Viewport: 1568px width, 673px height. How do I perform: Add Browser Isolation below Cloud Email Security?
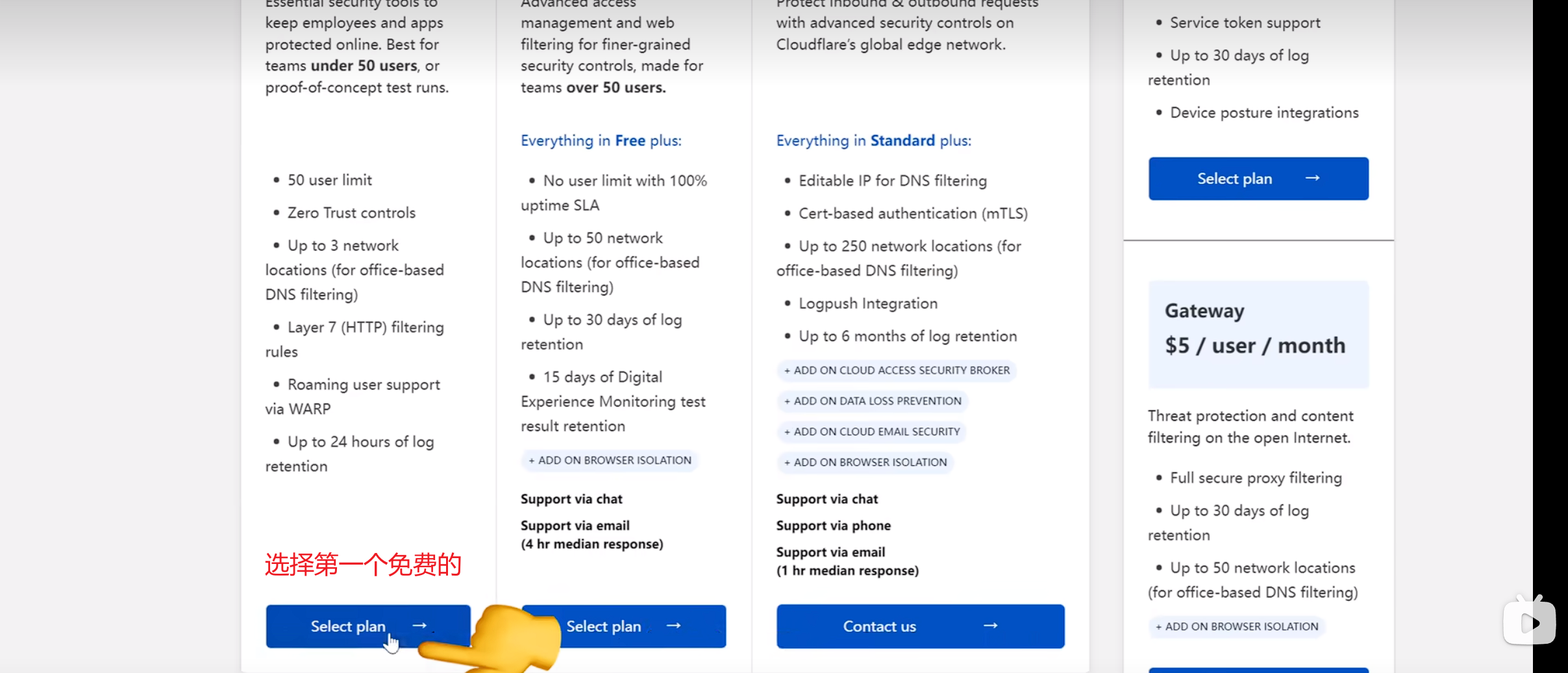[865, 462]
